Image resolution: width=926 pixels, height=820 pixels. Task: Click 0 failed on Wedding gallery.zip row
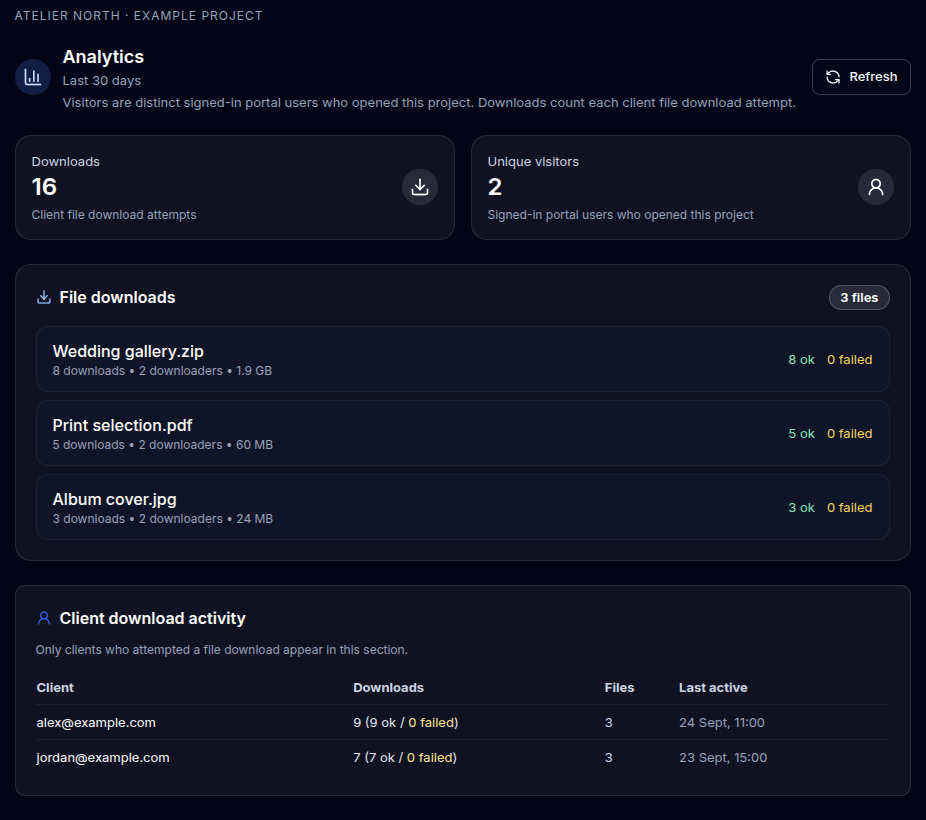coord(849,360)
